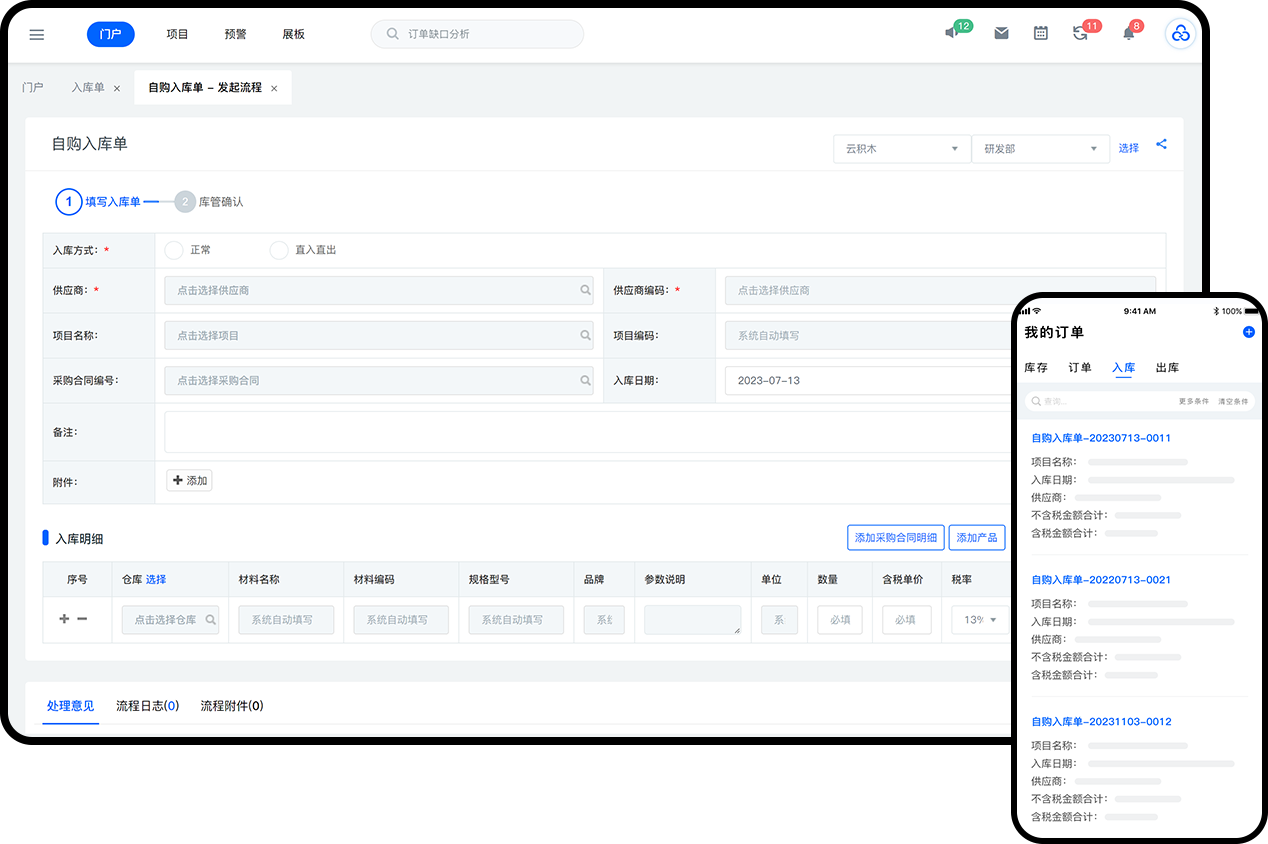Screen dimensions: 1268x844
Task: Click the speaker announcements icon
Action: pos(952,33)
